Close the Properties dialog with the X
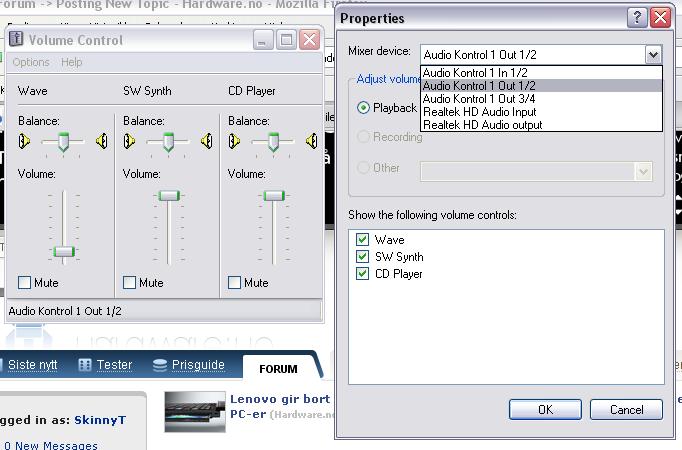 660,18
